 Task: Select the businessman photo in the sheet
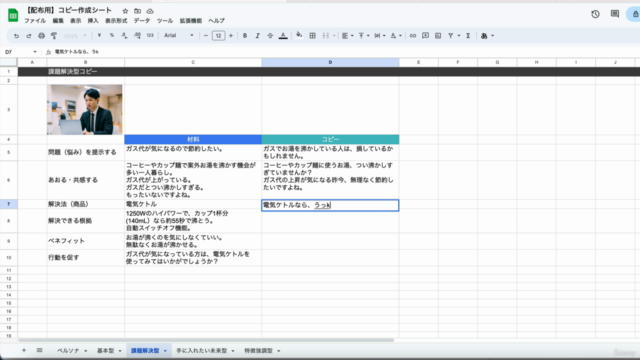click(x=84, y=109)
